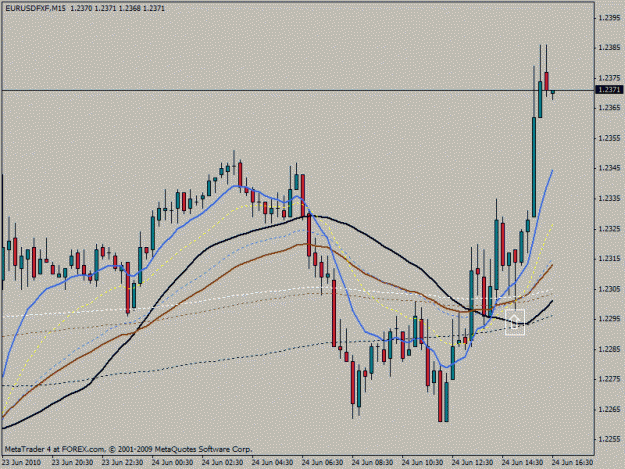The width and height of the screenshot is (625, 469).
Task: Click the price label 1.2395
Action: (x=610, y=18)
